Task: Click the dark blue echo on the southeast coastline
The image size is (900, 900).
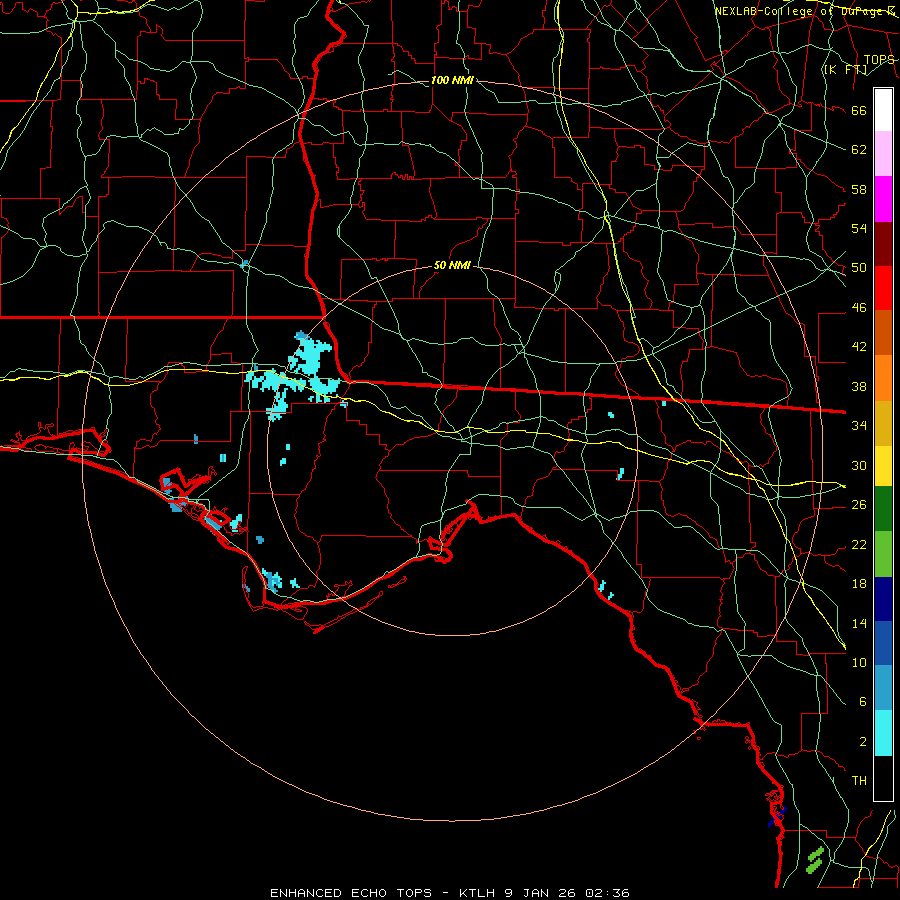Action: [x=777, y=816]
